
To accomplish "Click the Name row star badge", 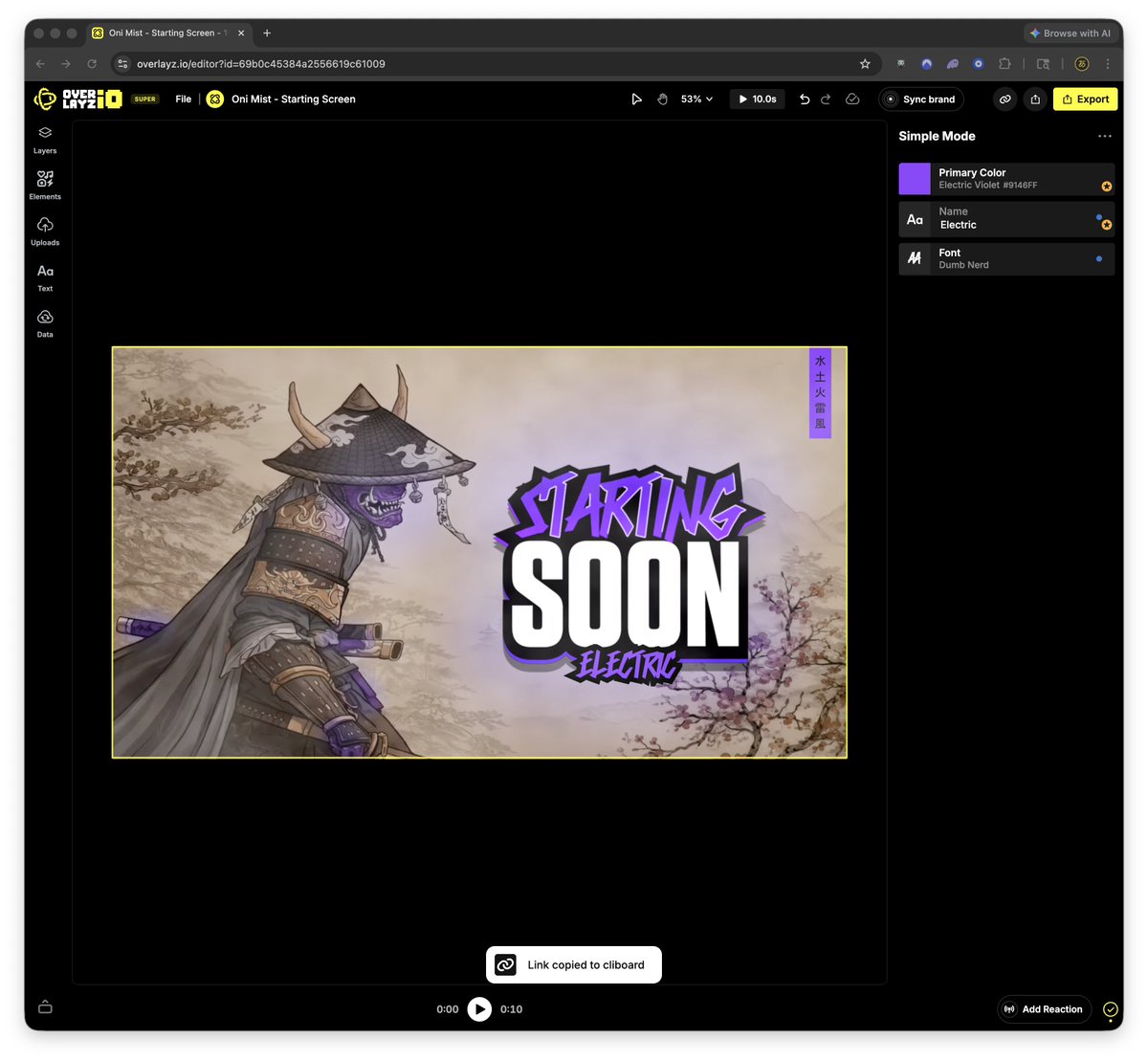I will pos(1107,226).
